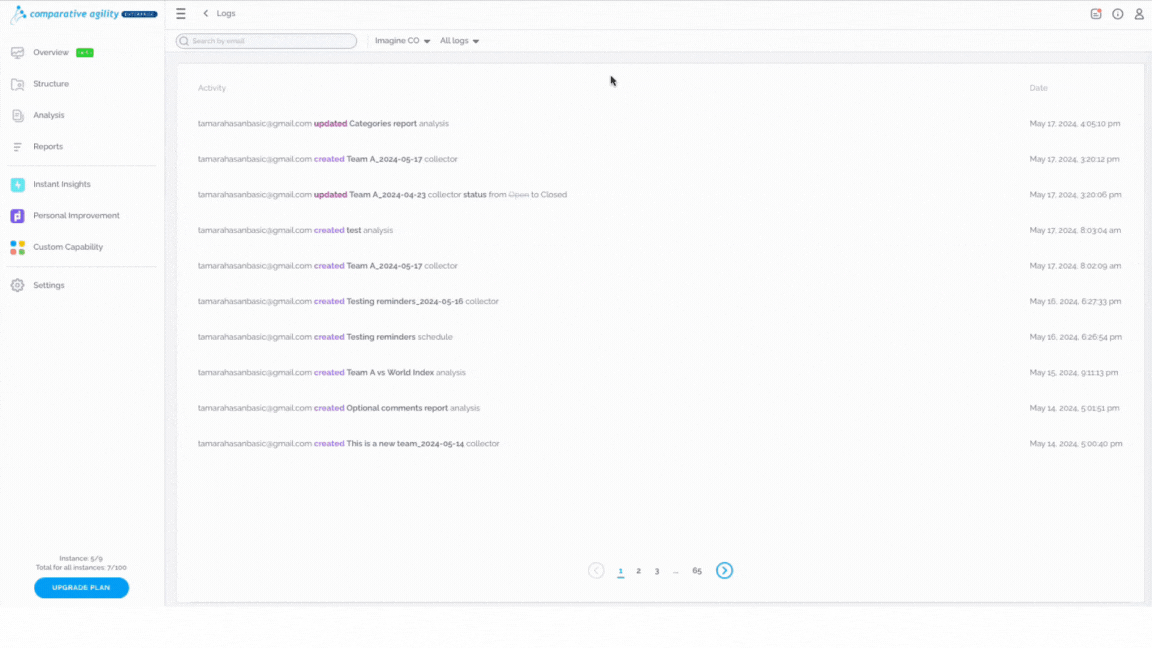The width and height of the screenshot is (1152, 648).
Task: Click the updated Categories report log entry
Action: point(323,124)
